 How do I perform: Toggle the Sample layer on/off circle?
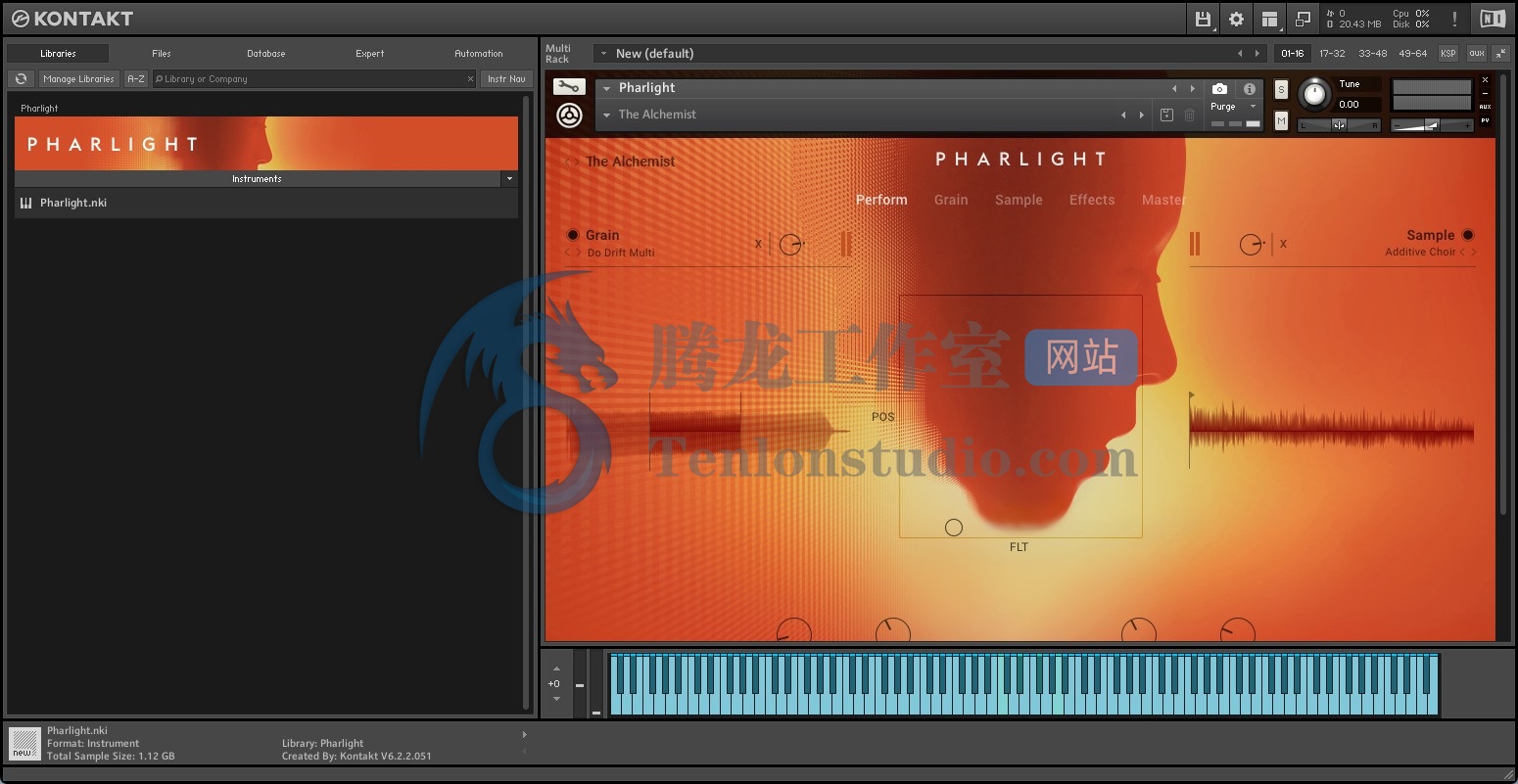(x=1468, y=235)
